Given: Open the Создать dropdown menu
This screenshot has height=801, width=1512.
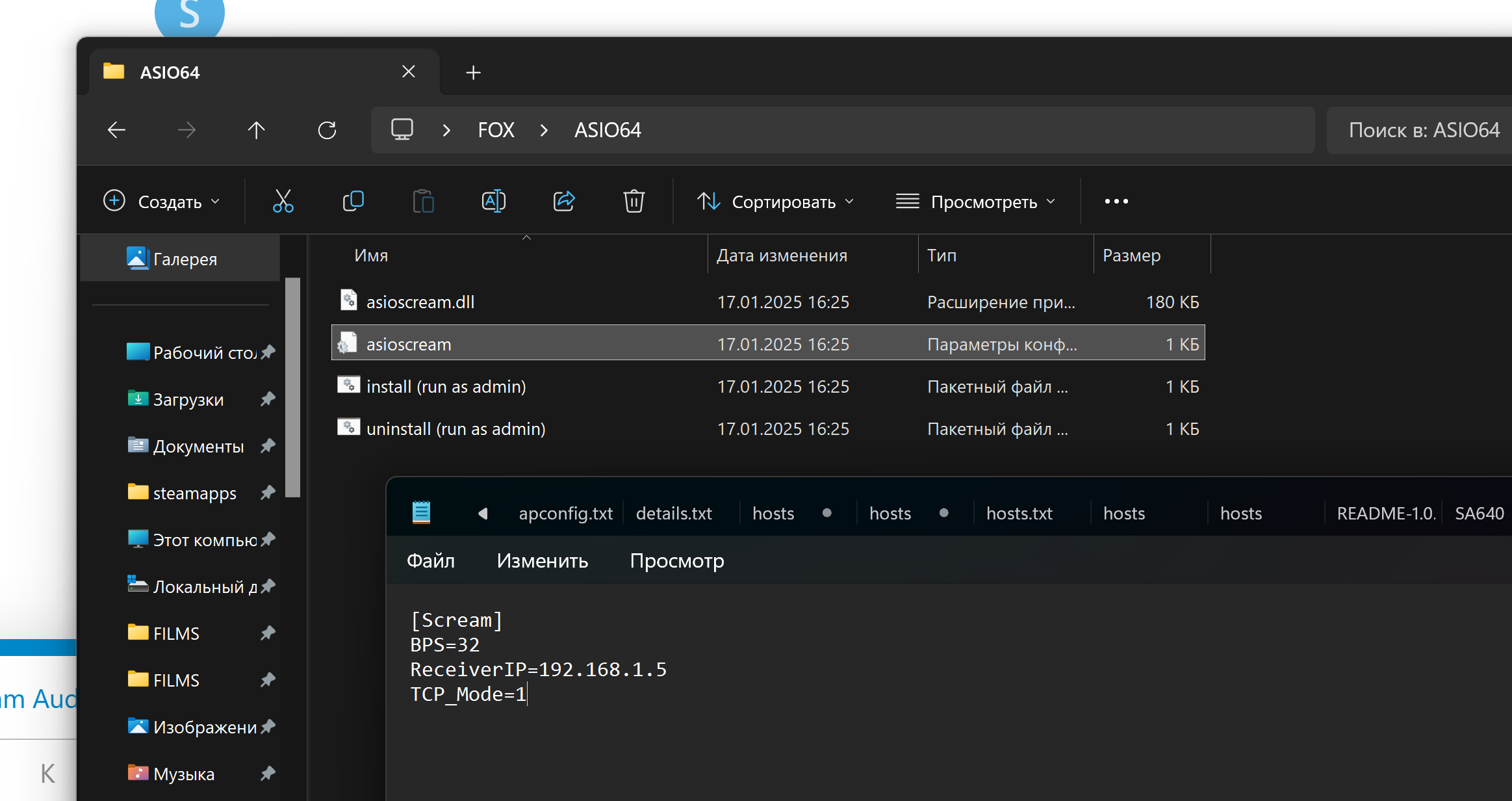Looking at the screenshot, I should (162, 202).
